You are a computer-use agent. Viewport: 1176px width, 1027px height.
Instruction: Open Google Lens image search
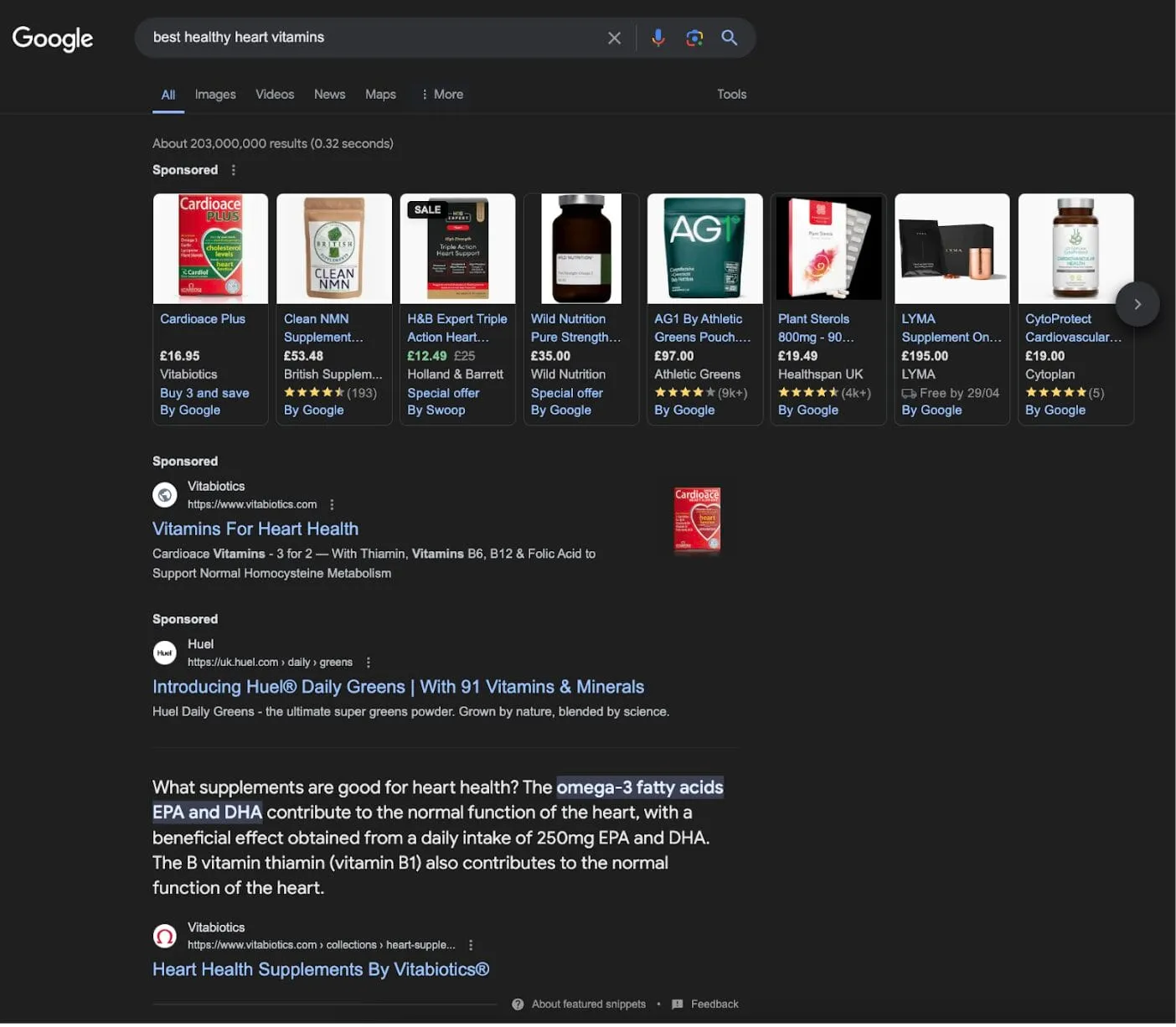(x=694, y=38)
